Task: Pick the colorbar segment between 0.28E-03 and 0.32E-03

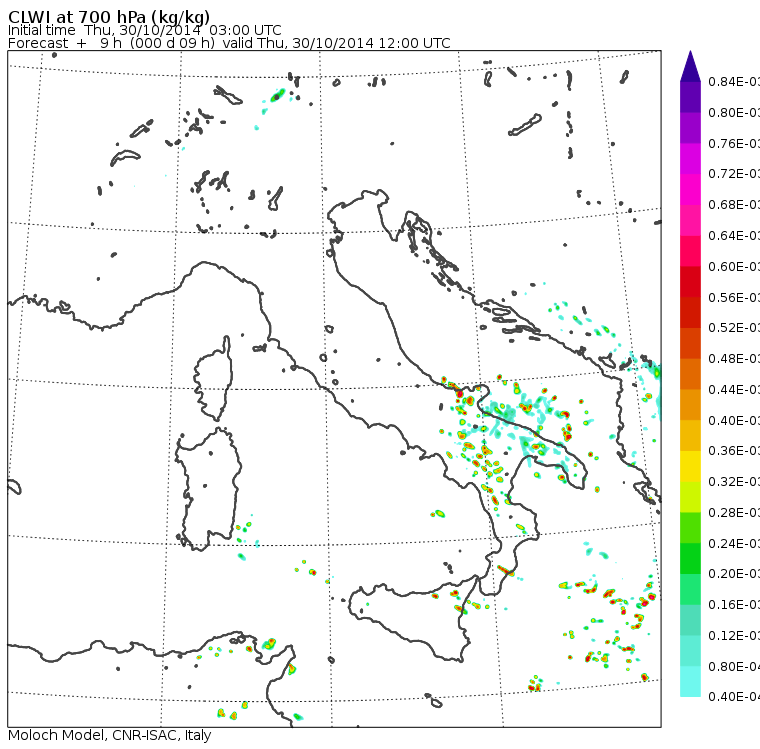Action: [690, 497]
